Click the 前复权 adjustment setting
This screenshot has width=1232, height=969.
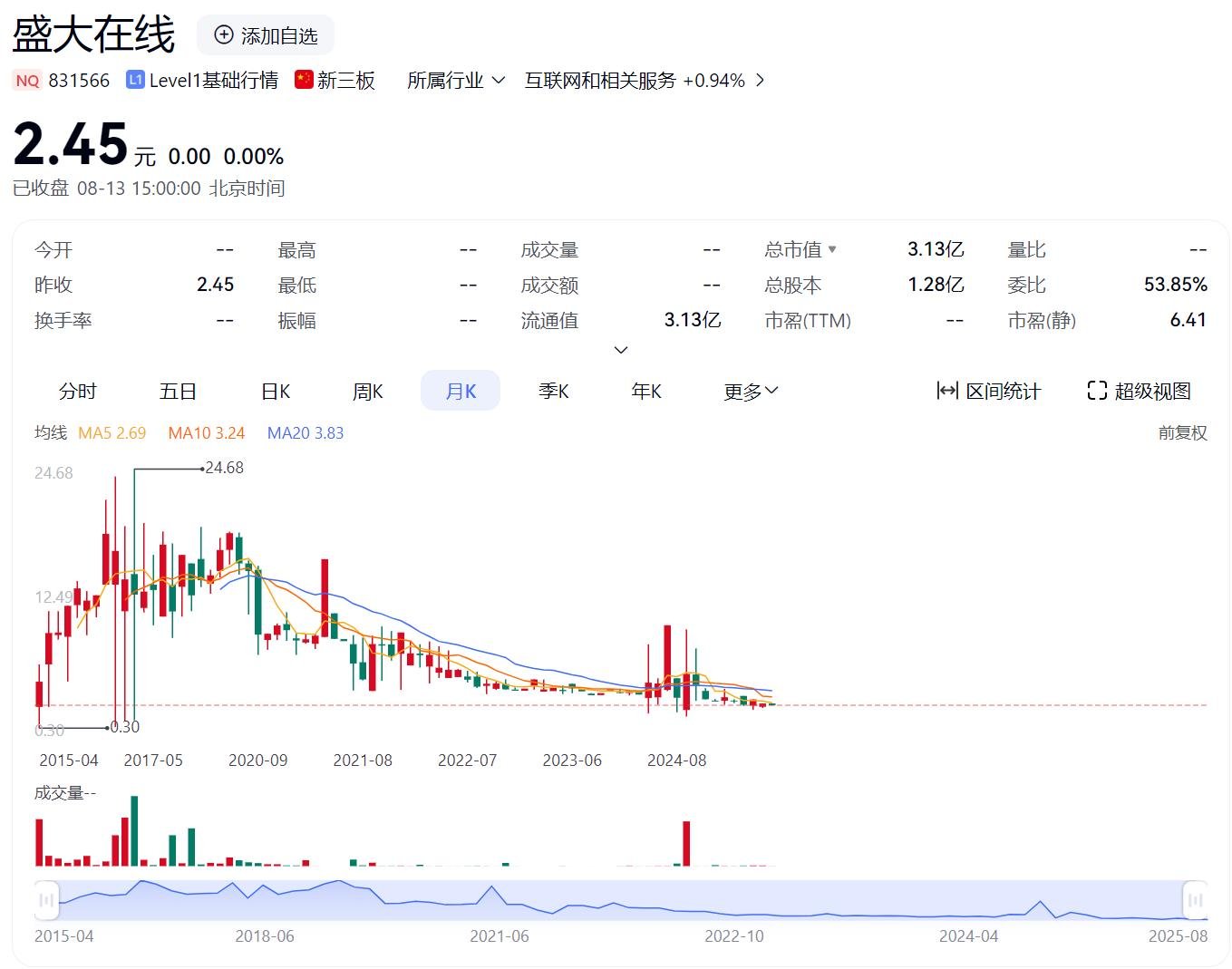[1183, 433]
